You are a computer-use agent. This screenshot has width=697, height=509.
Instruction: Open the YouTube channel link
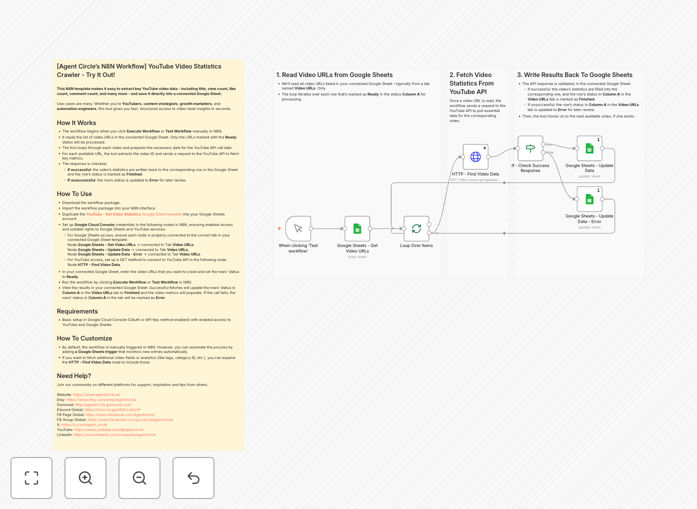pyautogui.click(x=109, y=430)
